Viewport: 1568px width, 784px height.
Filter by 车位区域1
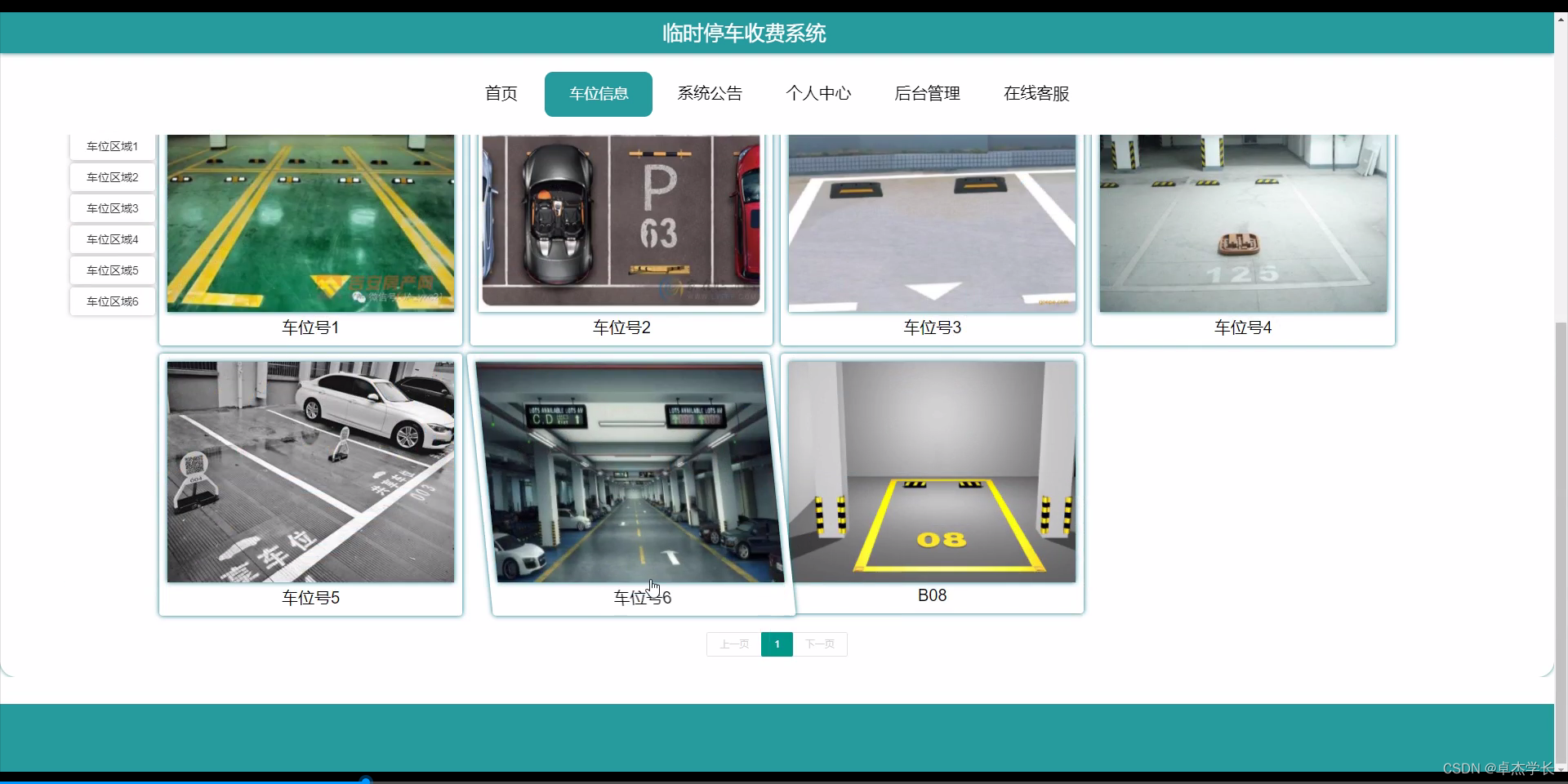click(113, 146)
